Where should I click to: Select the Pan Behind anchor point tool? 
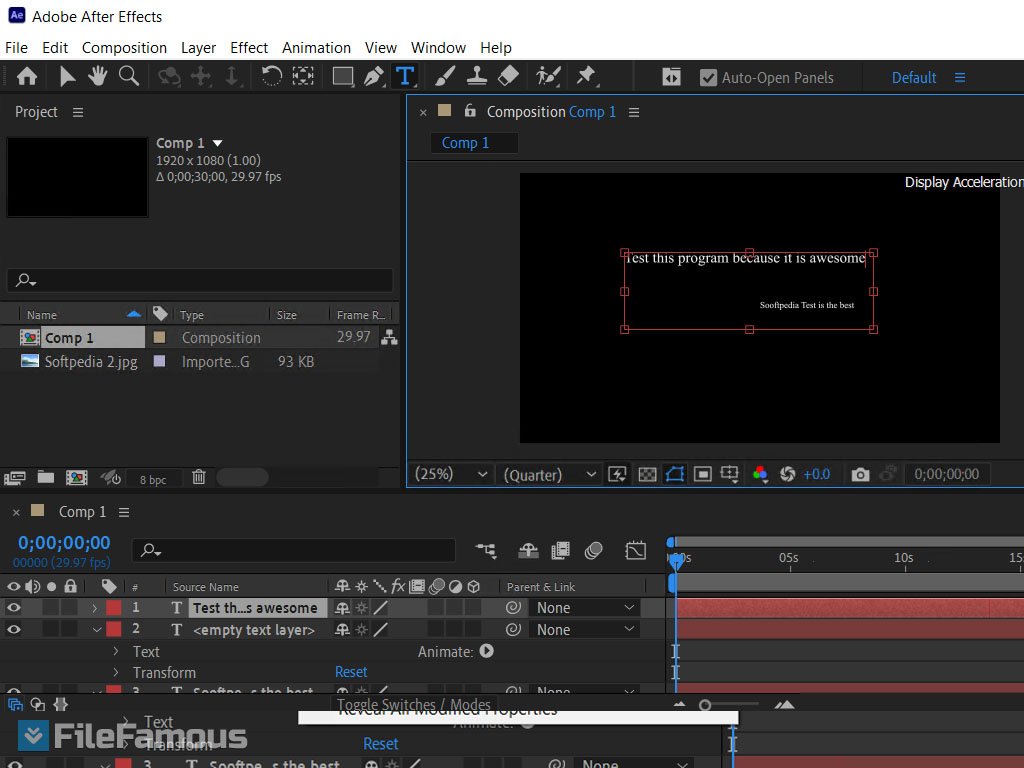[303, 76]
